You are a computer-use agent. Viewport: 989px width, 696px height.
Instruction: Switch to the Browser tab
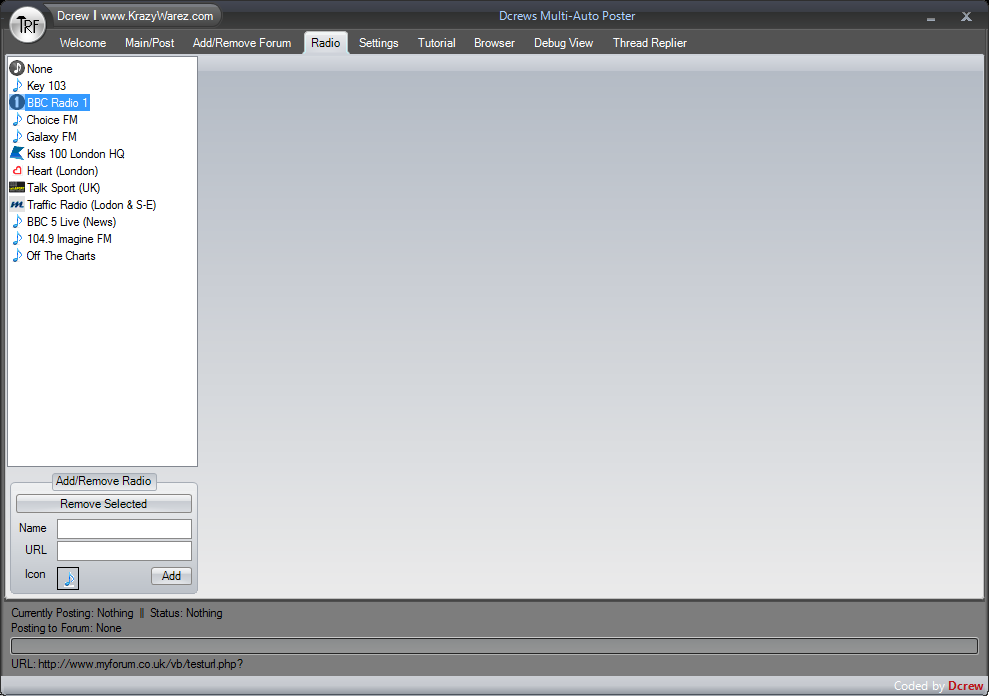[x=494, y=43]
